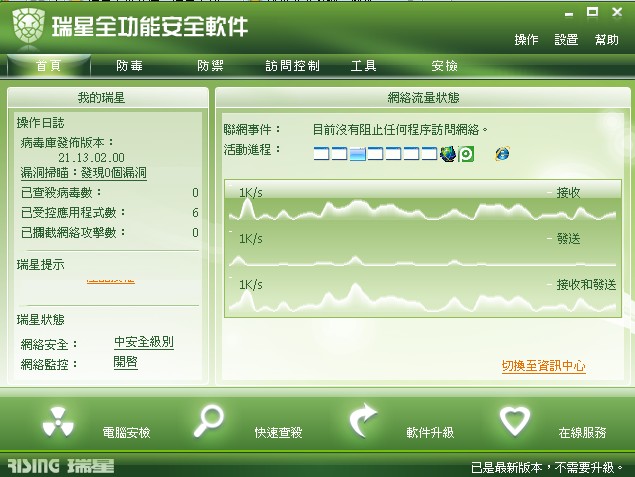Click the 電腦安檢 button label
The height and width of the screenshot is (477, 635).
click(x=126, y=432)
